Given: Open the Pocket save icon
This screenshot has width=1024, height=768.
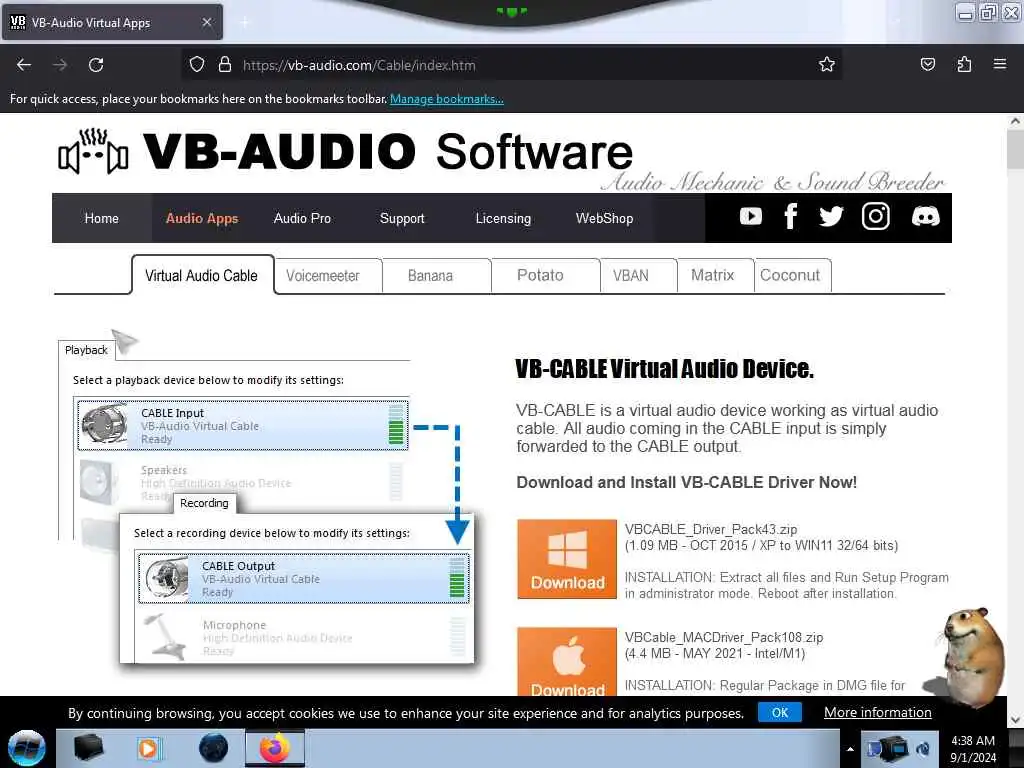Looking at the screenshot, I should click(927, 65).
